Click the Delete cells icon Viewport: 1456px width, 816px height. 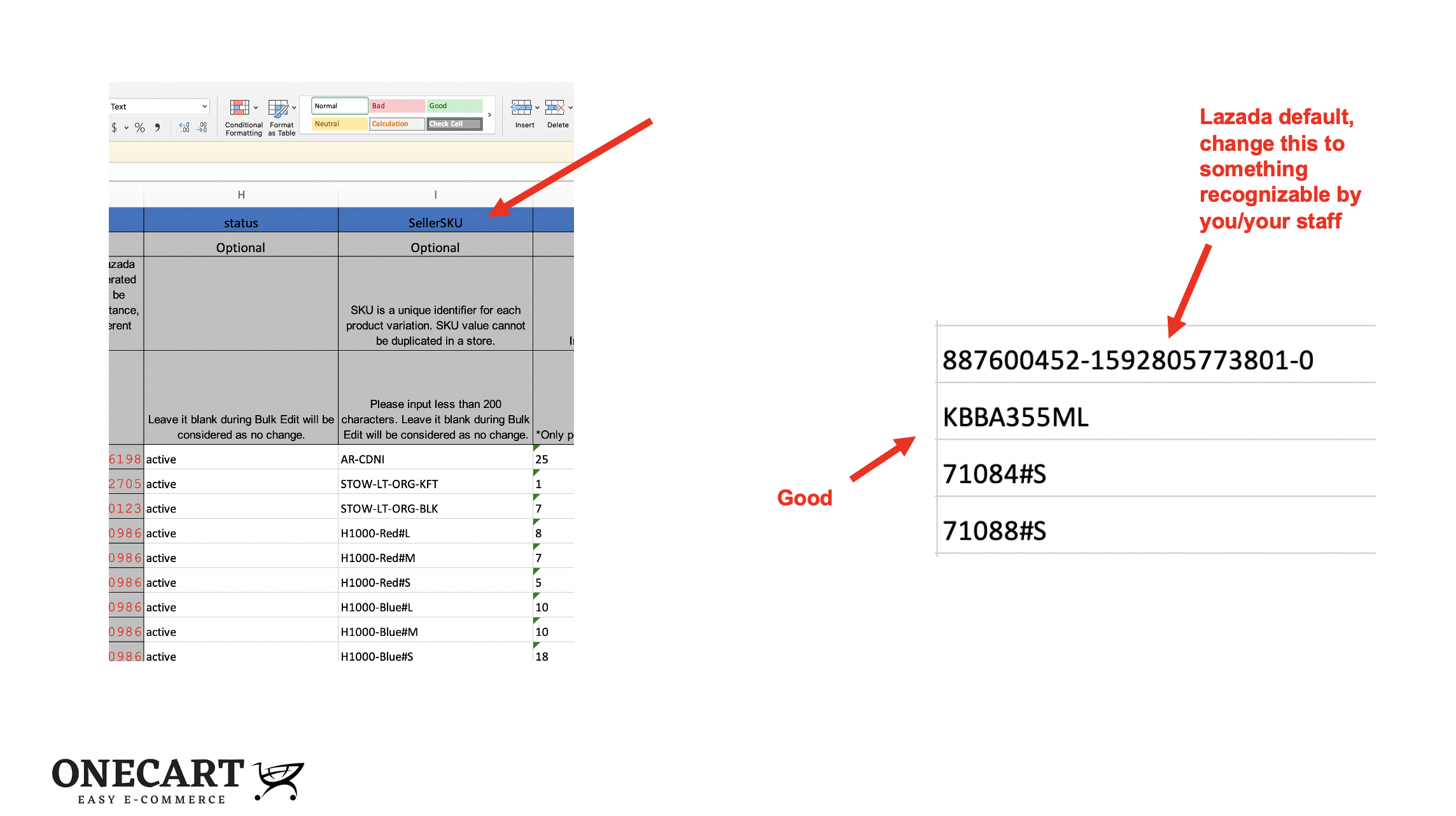[x=554, y=108]
